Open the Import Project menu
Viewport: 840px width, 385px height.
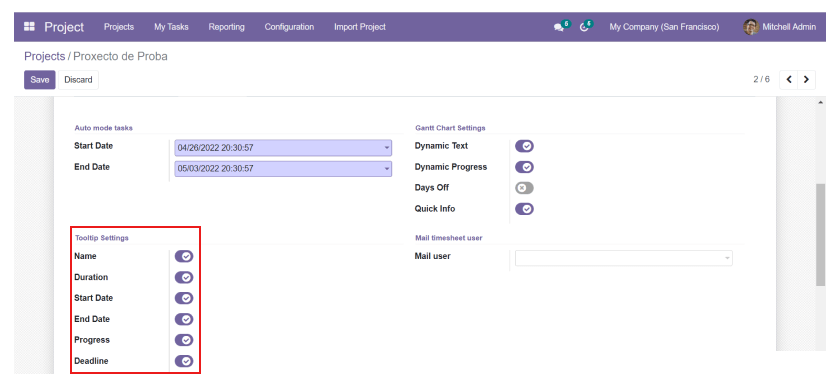tap(360, 27)
